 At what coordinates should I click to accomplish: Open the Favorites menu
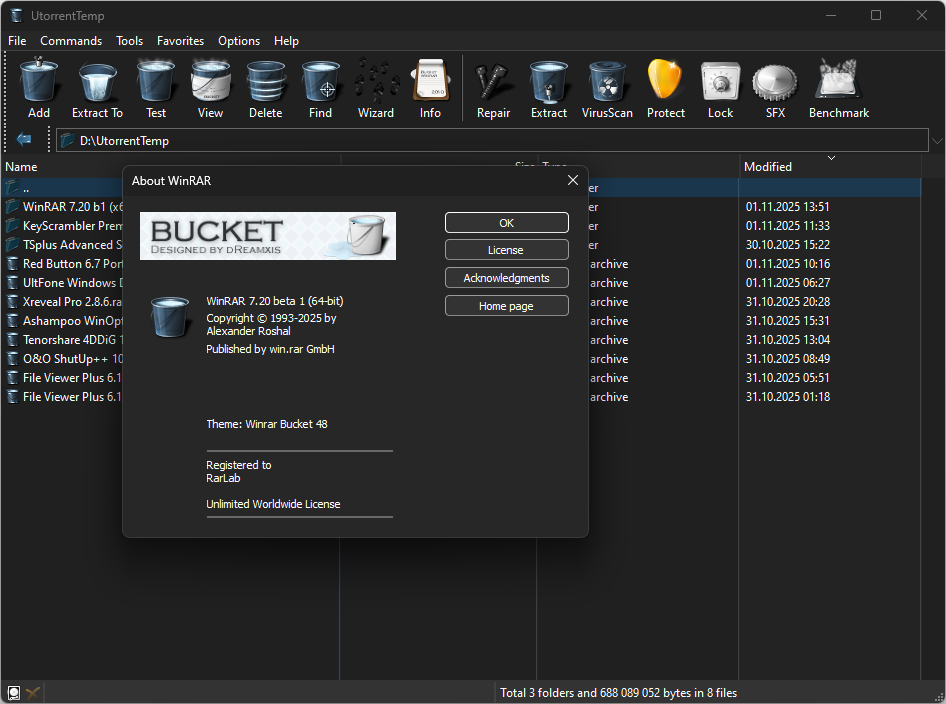click(x=180, y=41)
